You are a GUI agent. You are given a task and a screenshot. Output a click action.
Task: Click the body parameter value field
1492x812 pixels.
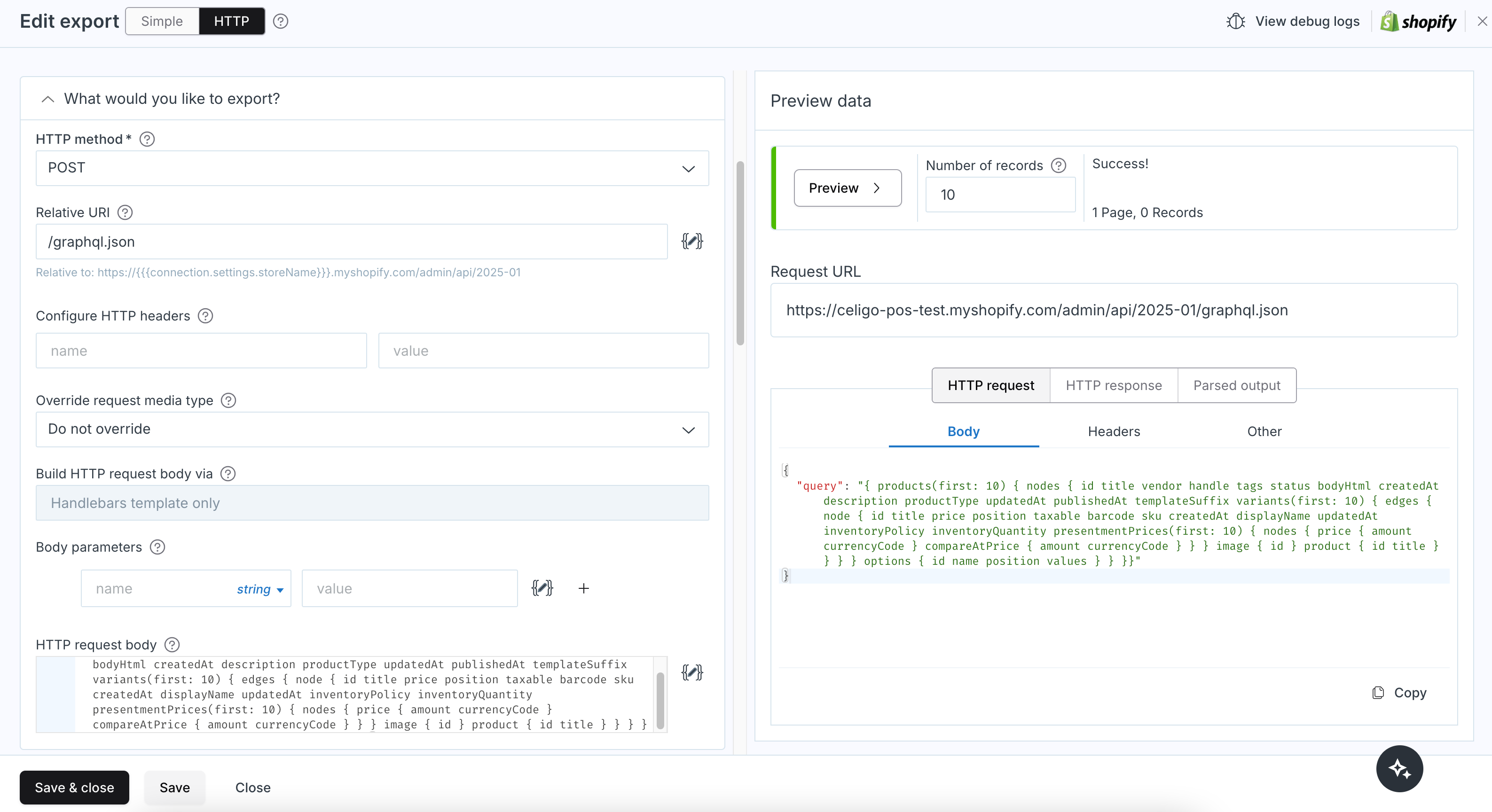(x=409, y=588)
